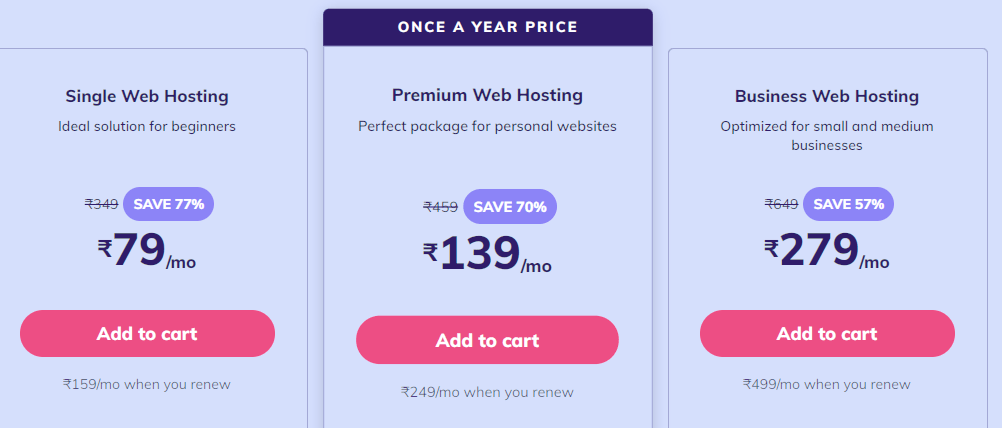Click the Single Web Hosting plan title
This screenshot has height=428, width=1002.
[x=147, y=97]
